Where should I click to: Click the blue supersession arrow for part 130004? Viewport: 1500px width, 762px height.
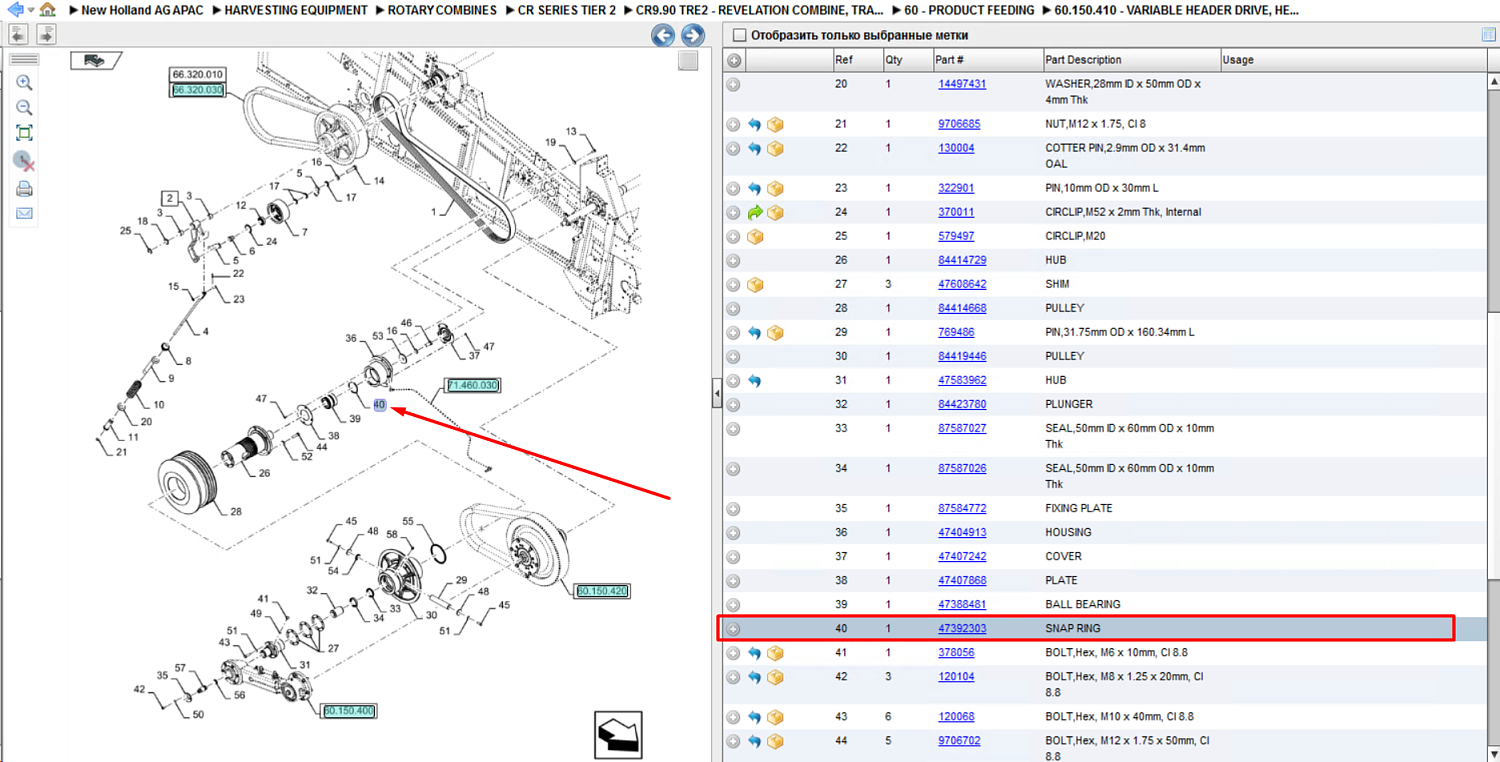pyautogui.click(x=755, y=149)
